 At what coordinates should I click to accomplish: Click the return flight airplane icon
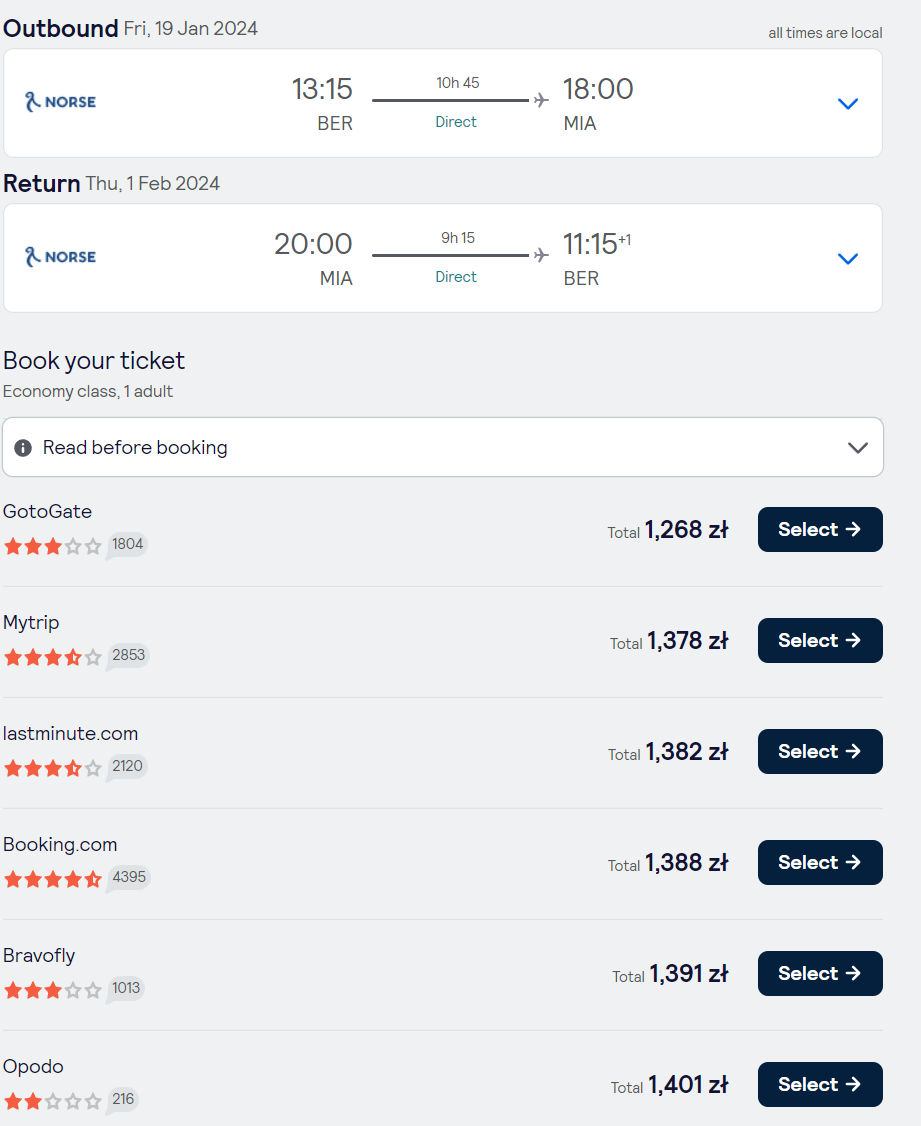click(x=541, y=255)
